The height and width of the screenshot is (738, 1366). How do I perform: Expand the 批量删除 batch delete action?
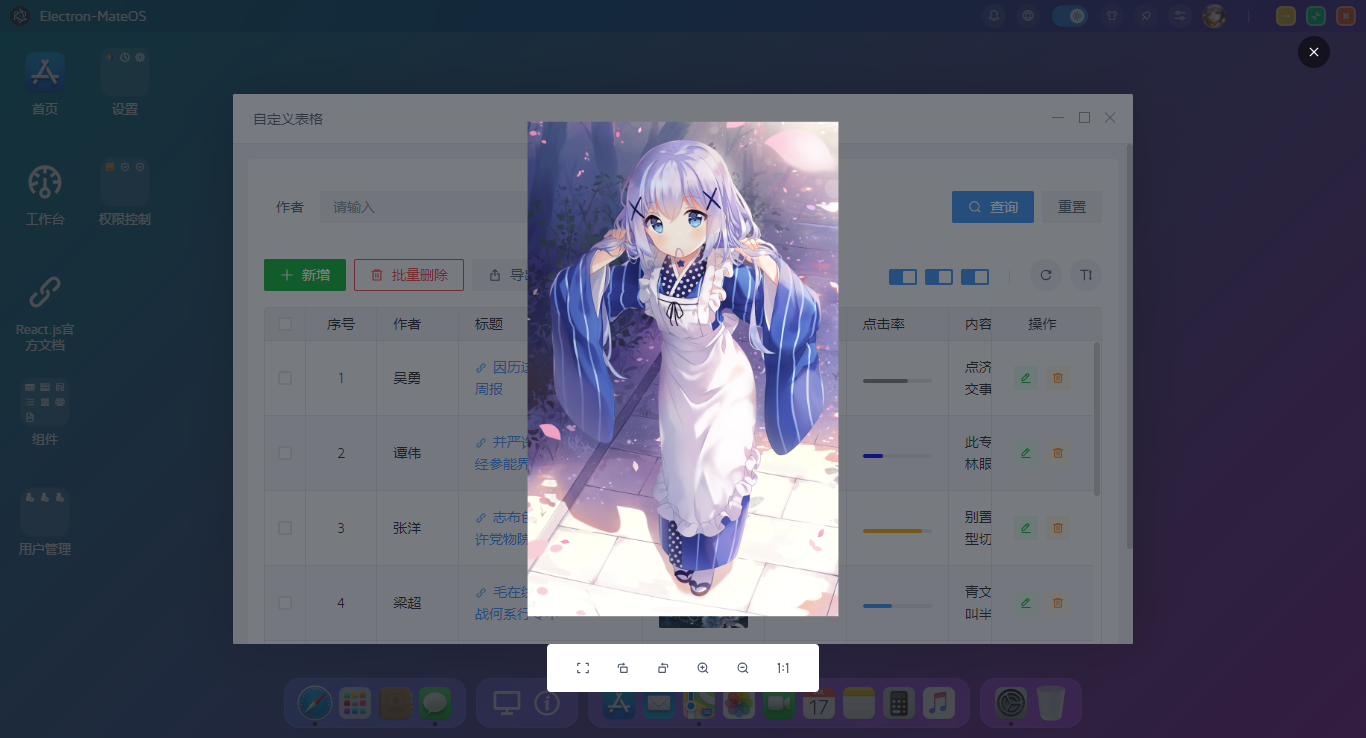[408, 274]
